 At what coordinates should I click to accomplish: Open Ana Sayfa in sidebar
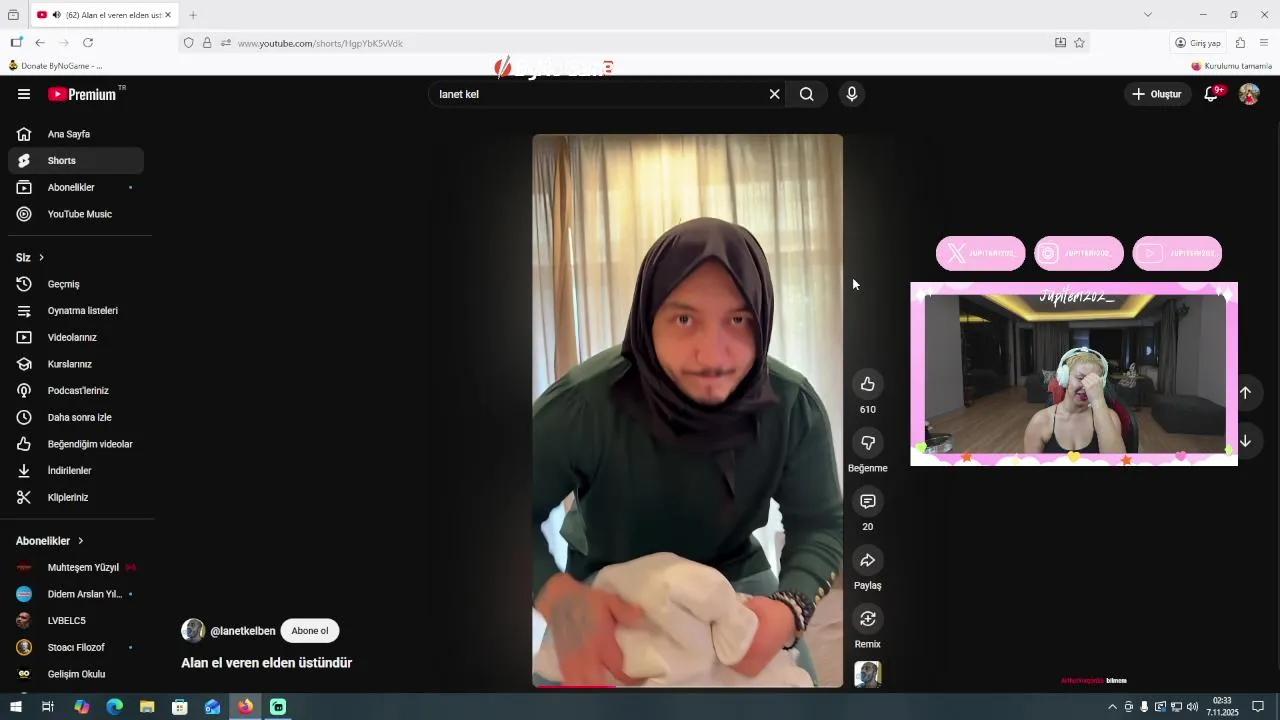click(x=76, y=134)
